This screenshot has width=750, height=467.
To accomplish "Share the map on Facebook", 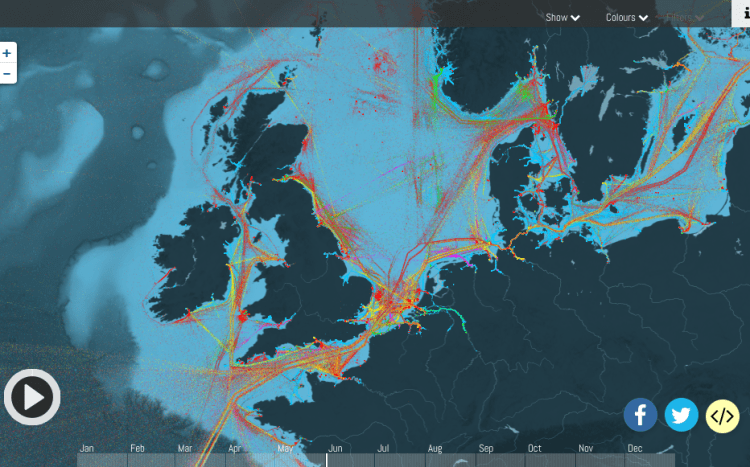I will click(x=640, y=414).
